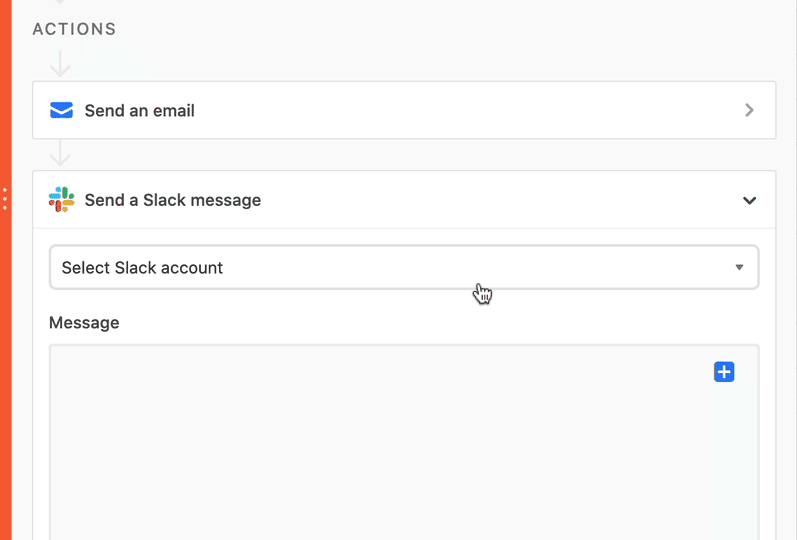
Task: Open the Select Slack account dropdown
Action: point(404,267)
